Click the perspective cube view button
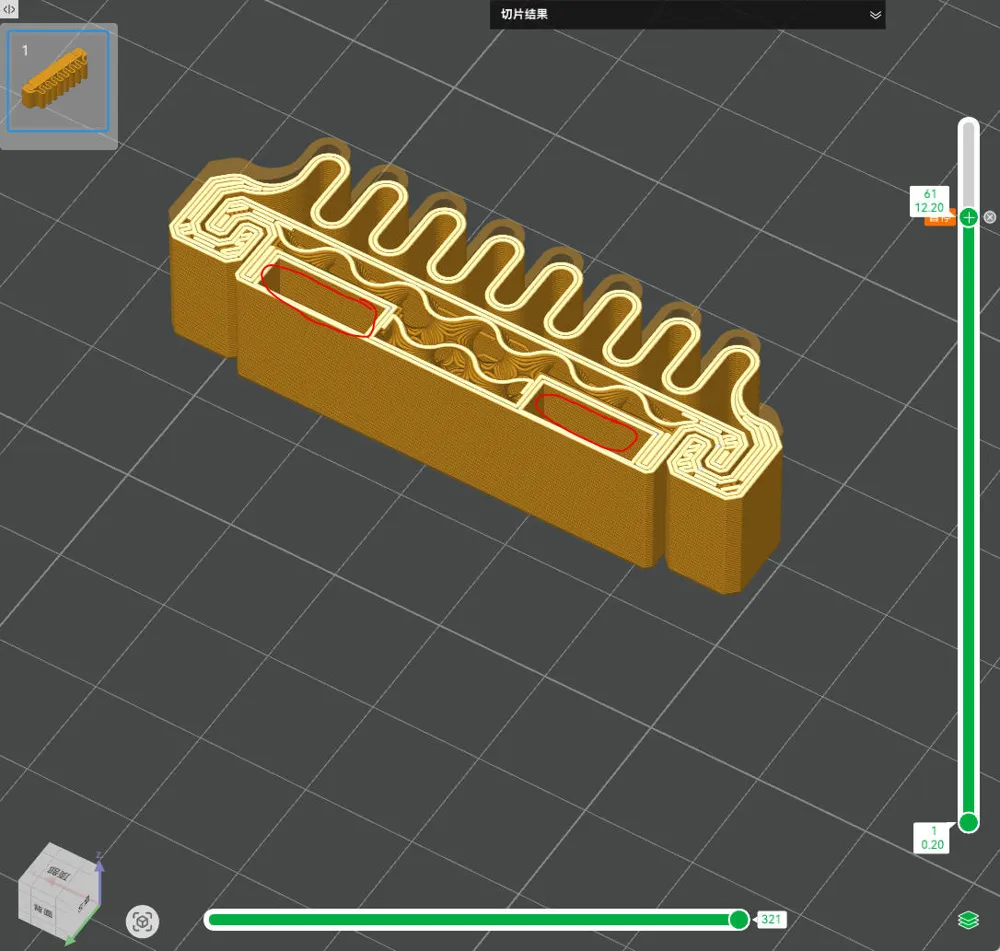 pos(142,921)
